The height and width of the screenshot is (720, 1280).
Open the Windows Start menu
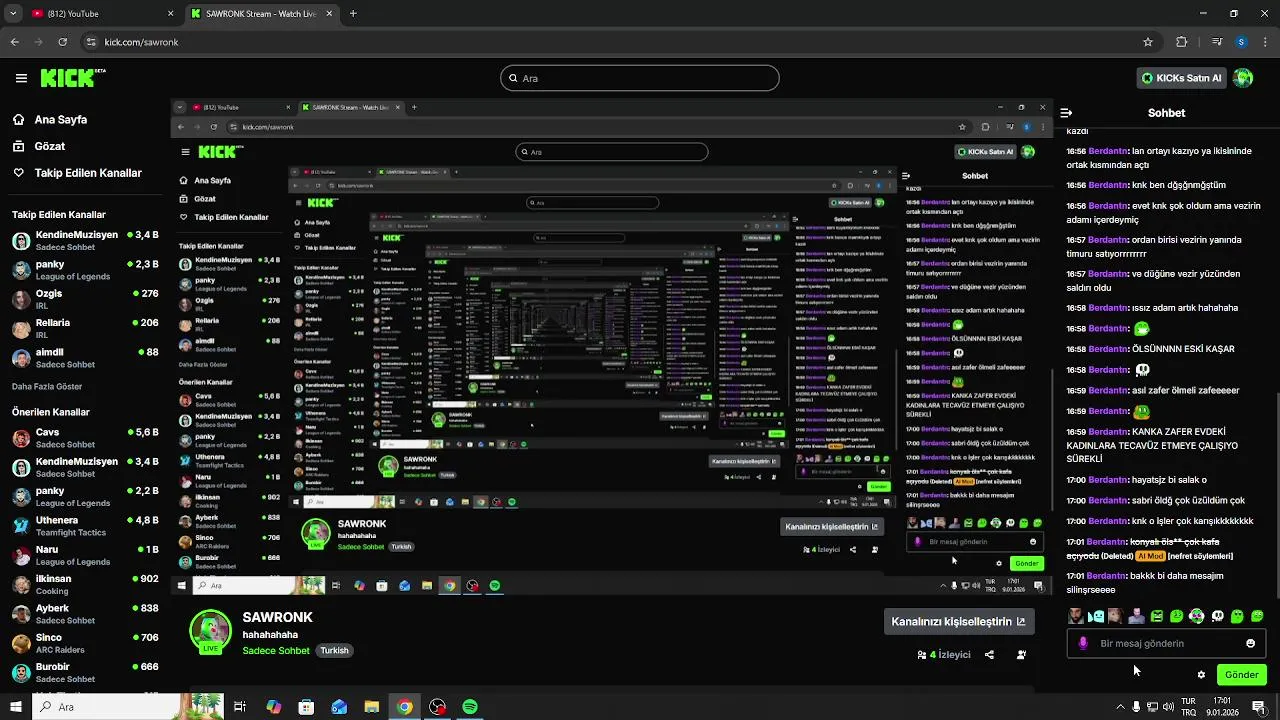pyautogui.click(x=15, y=707)
